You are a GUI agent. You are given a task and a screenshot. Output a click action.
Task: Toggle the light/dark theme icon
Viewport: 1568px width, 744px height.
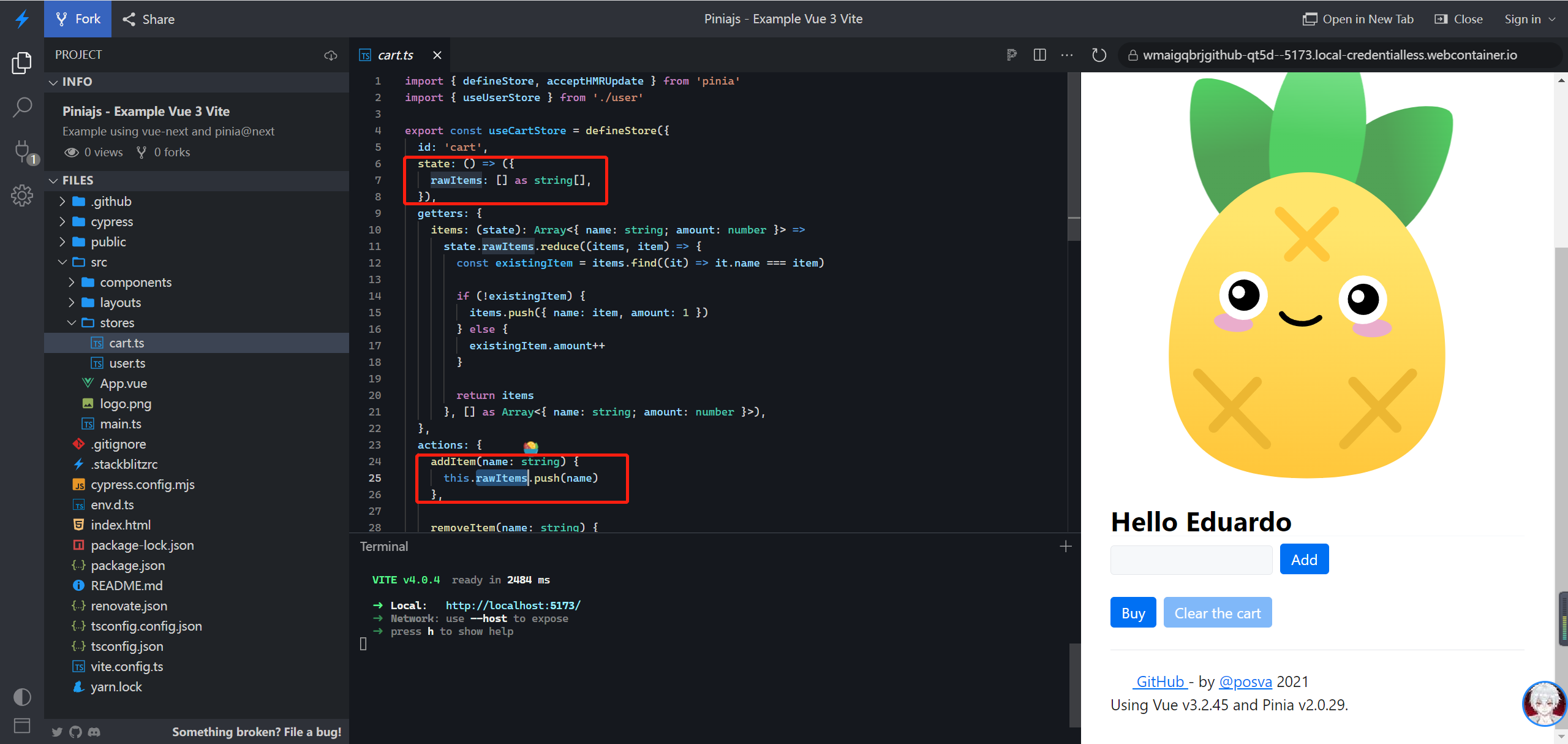22,697
